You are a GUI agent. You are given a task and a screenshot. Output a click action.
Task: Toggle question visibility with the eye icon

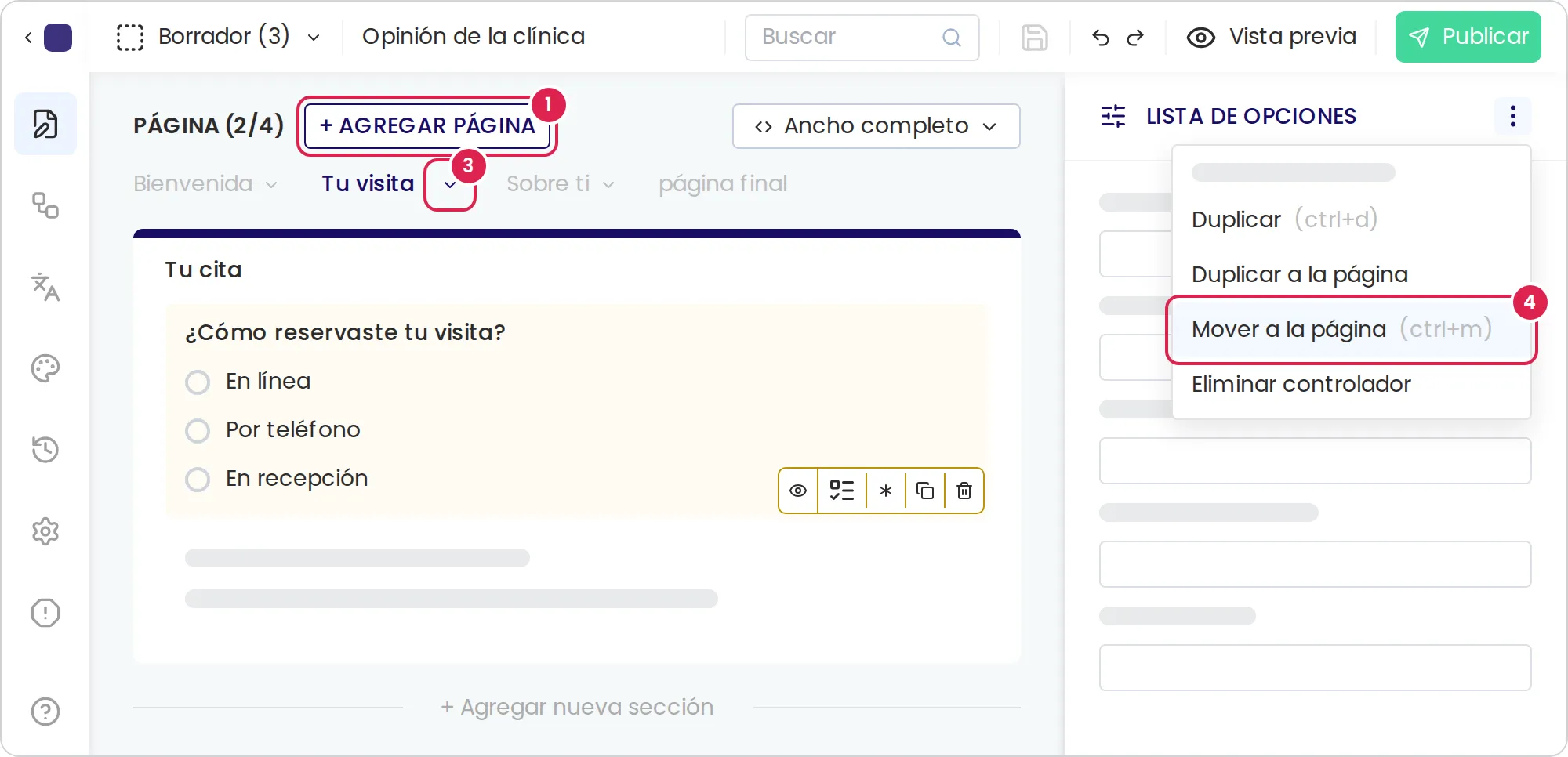click(x=798, y=491)
